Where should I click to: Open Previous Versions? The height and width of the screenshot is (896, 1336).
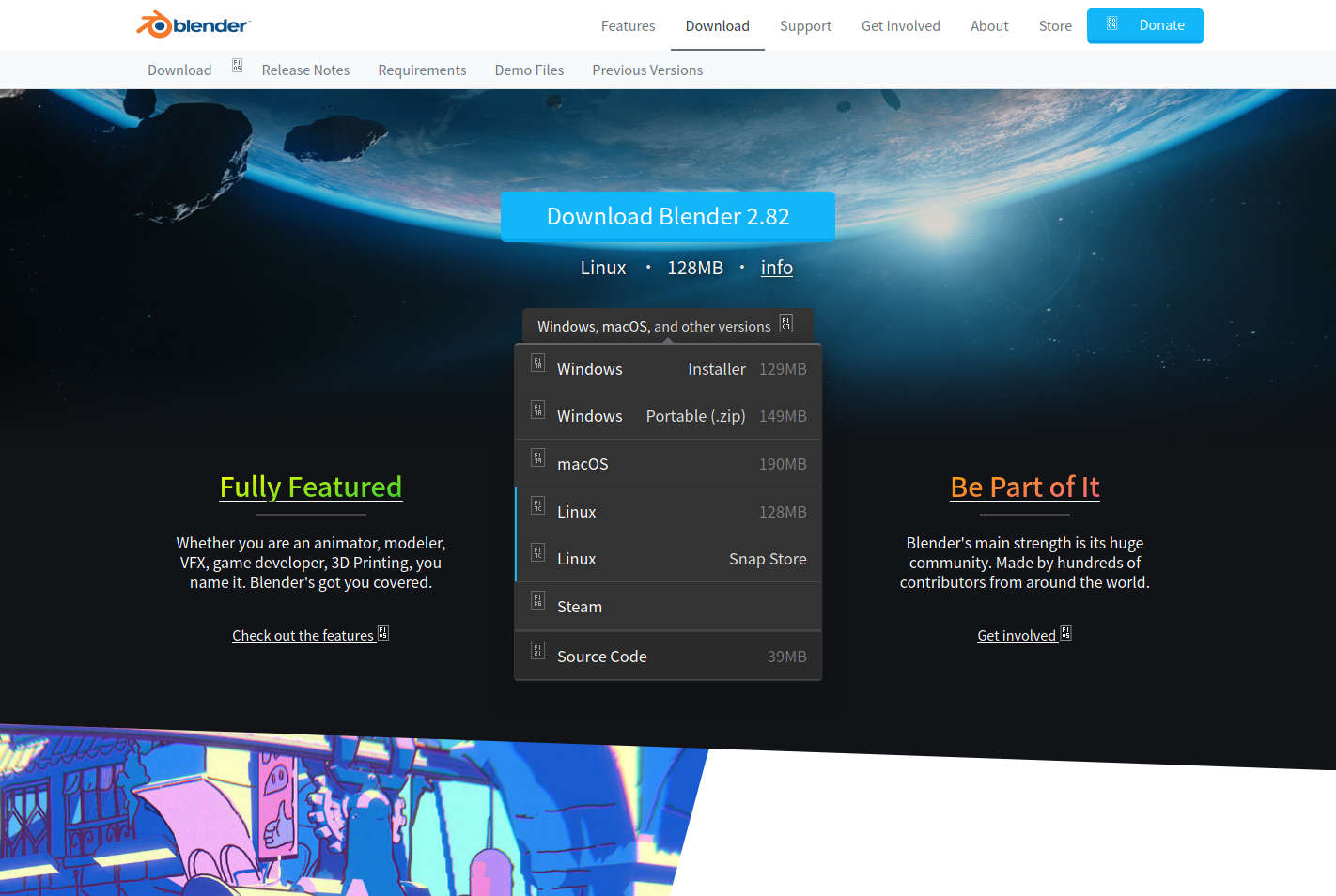click(x=647, y=70)
